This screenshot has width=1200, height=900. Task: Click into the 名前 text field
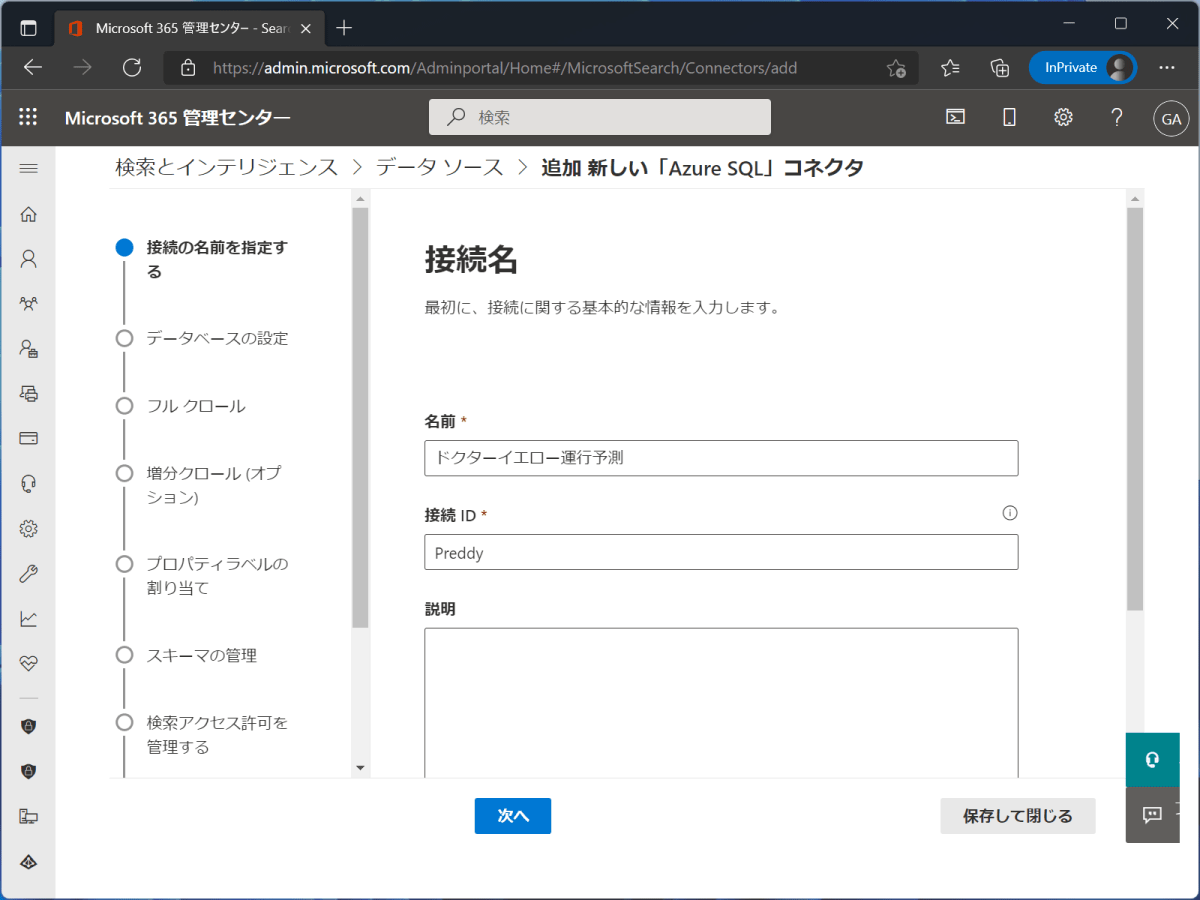[x=721, y=458]
